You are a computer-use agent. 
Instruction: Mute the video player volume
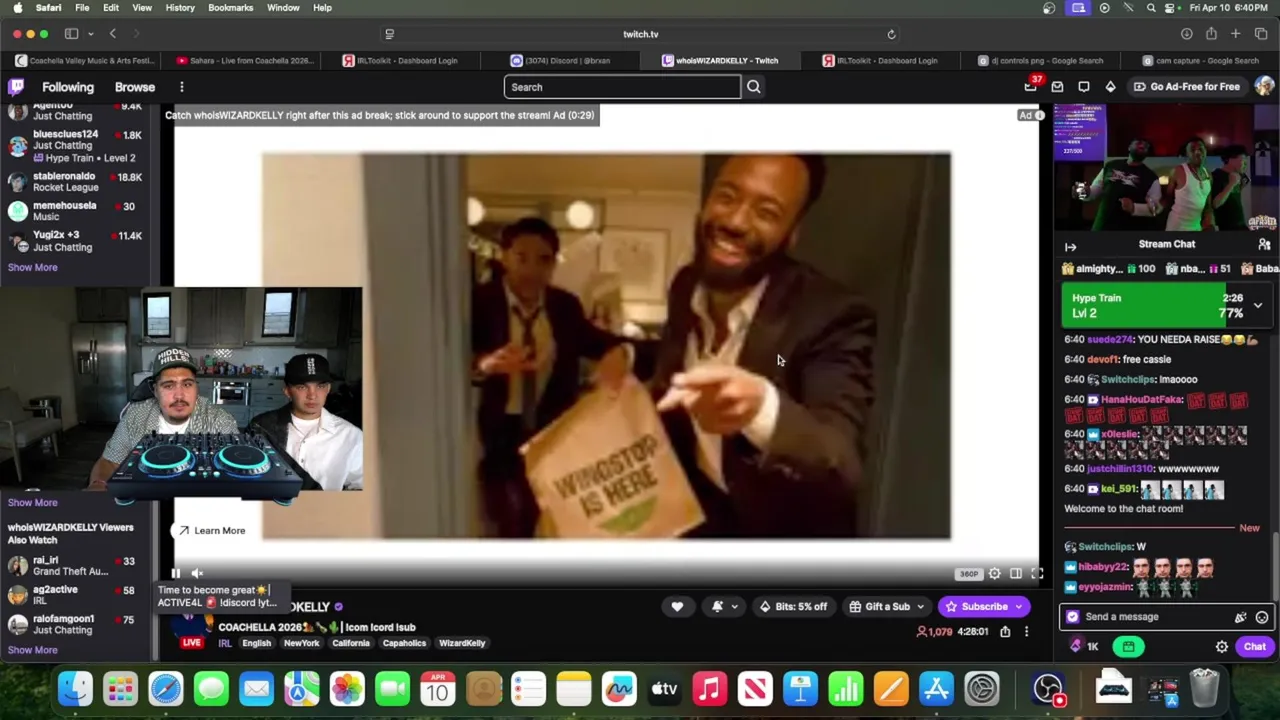click(197, 573)
